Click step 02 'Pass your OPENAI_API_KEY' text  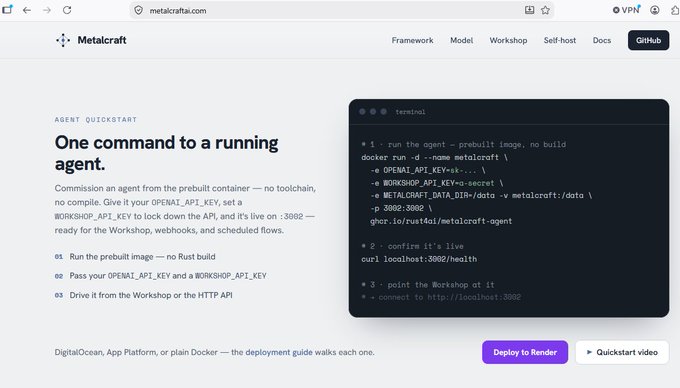pyautogui.click(x=168, y=276)
